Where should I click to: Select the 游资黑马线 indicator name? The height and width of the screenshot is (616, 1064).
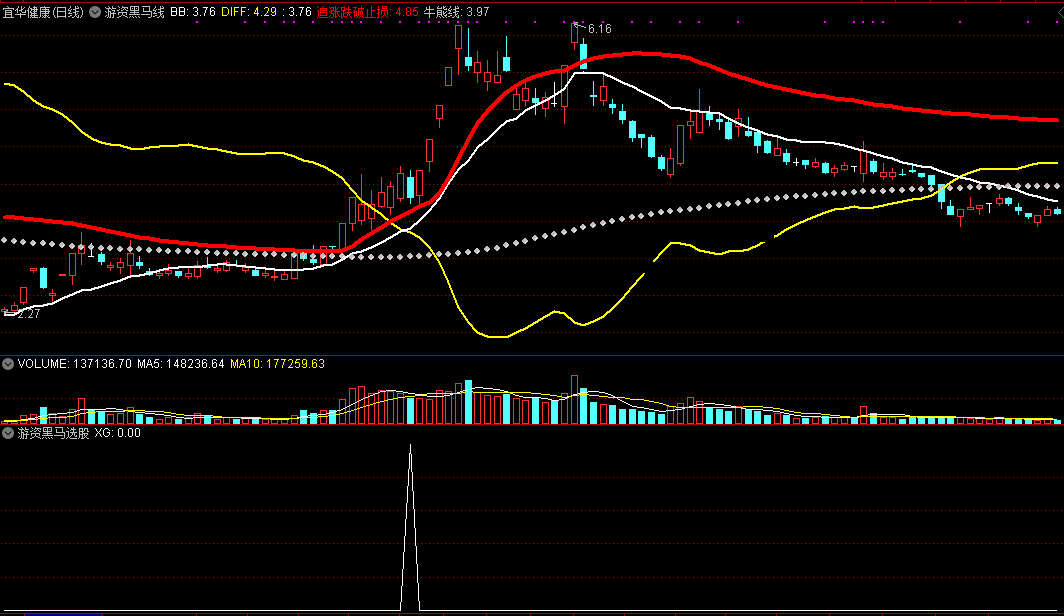134,12
